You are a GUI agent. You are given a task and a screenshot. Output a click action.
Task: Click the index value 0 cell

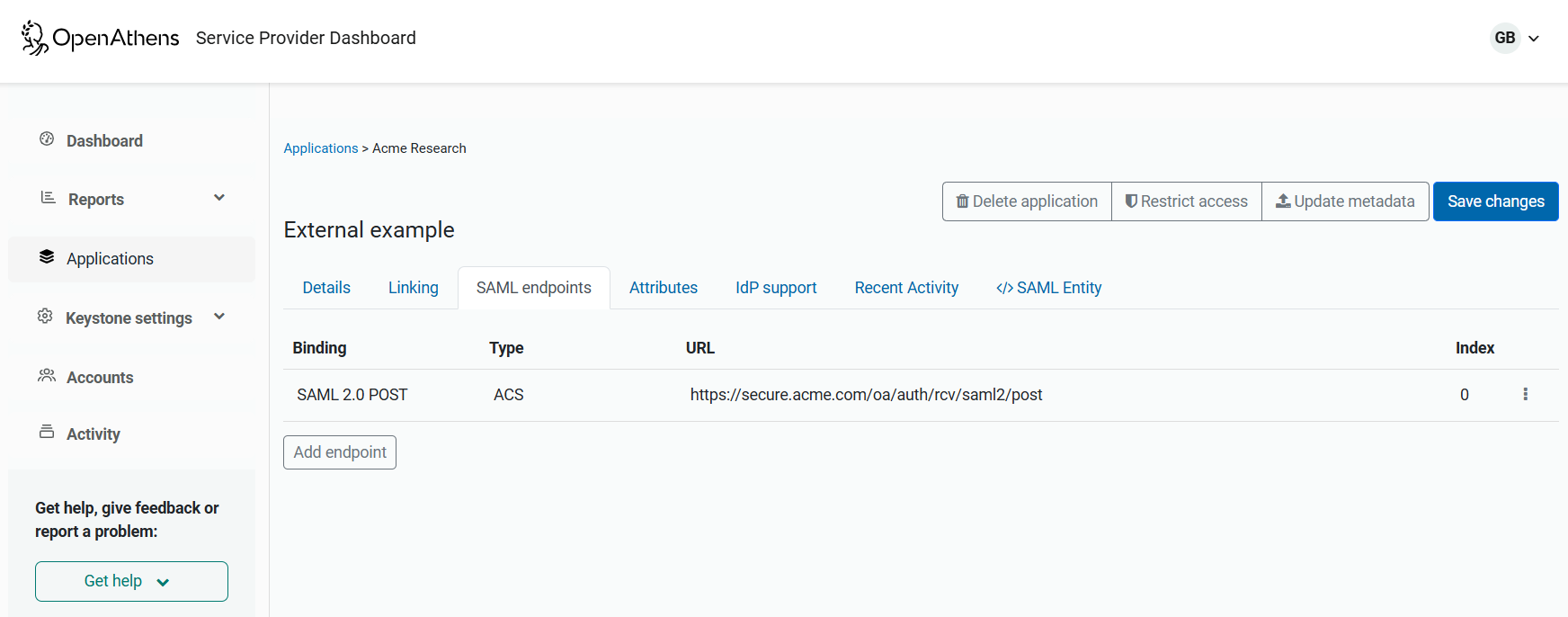tap(1465, 395)
